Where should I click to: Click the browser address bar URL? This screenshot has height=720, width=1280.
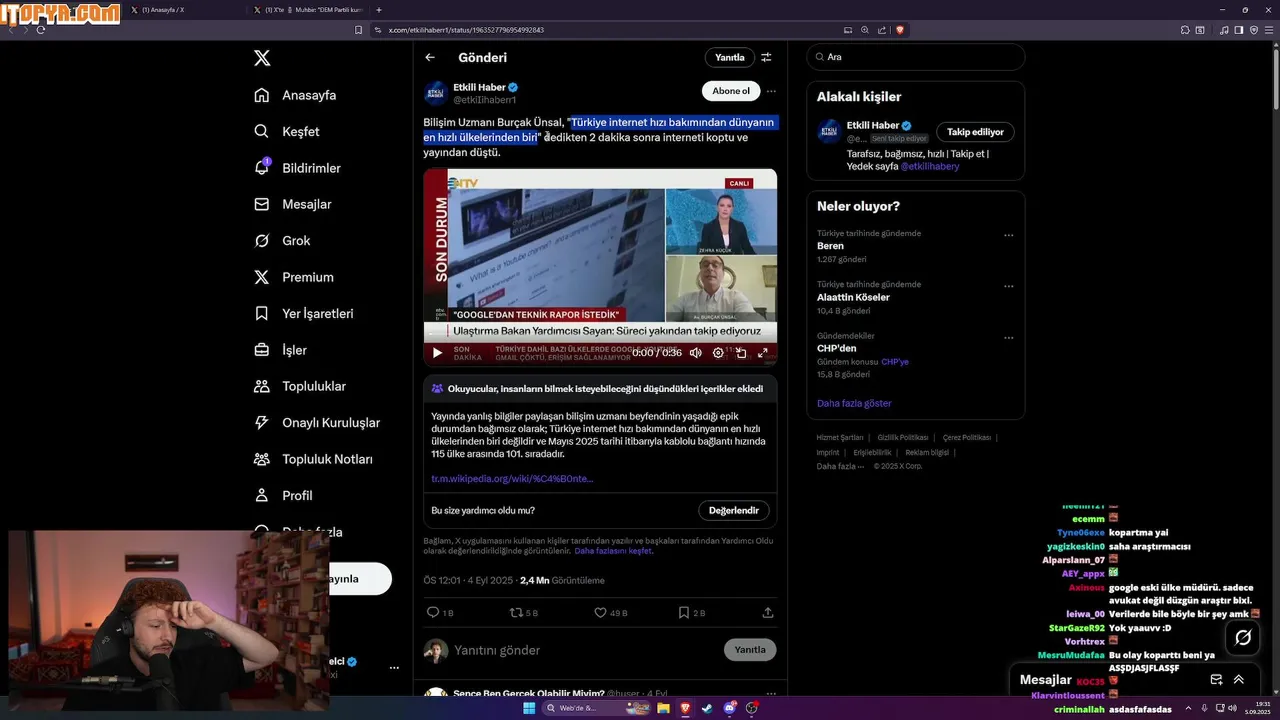(466, 30)
